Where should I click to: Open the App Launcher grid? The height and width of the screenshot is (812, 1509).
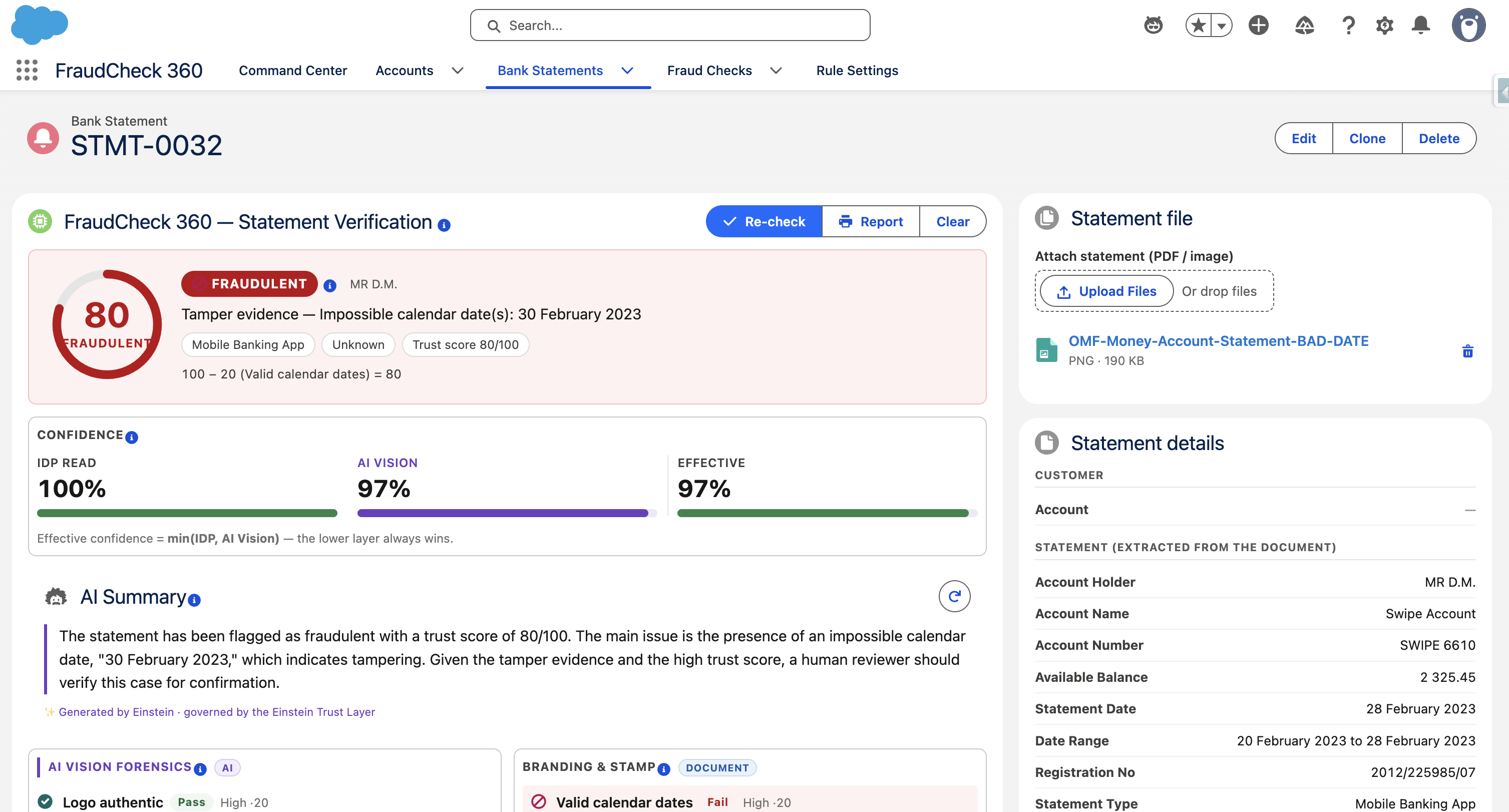pyautogui.click(x=27, y=70)
